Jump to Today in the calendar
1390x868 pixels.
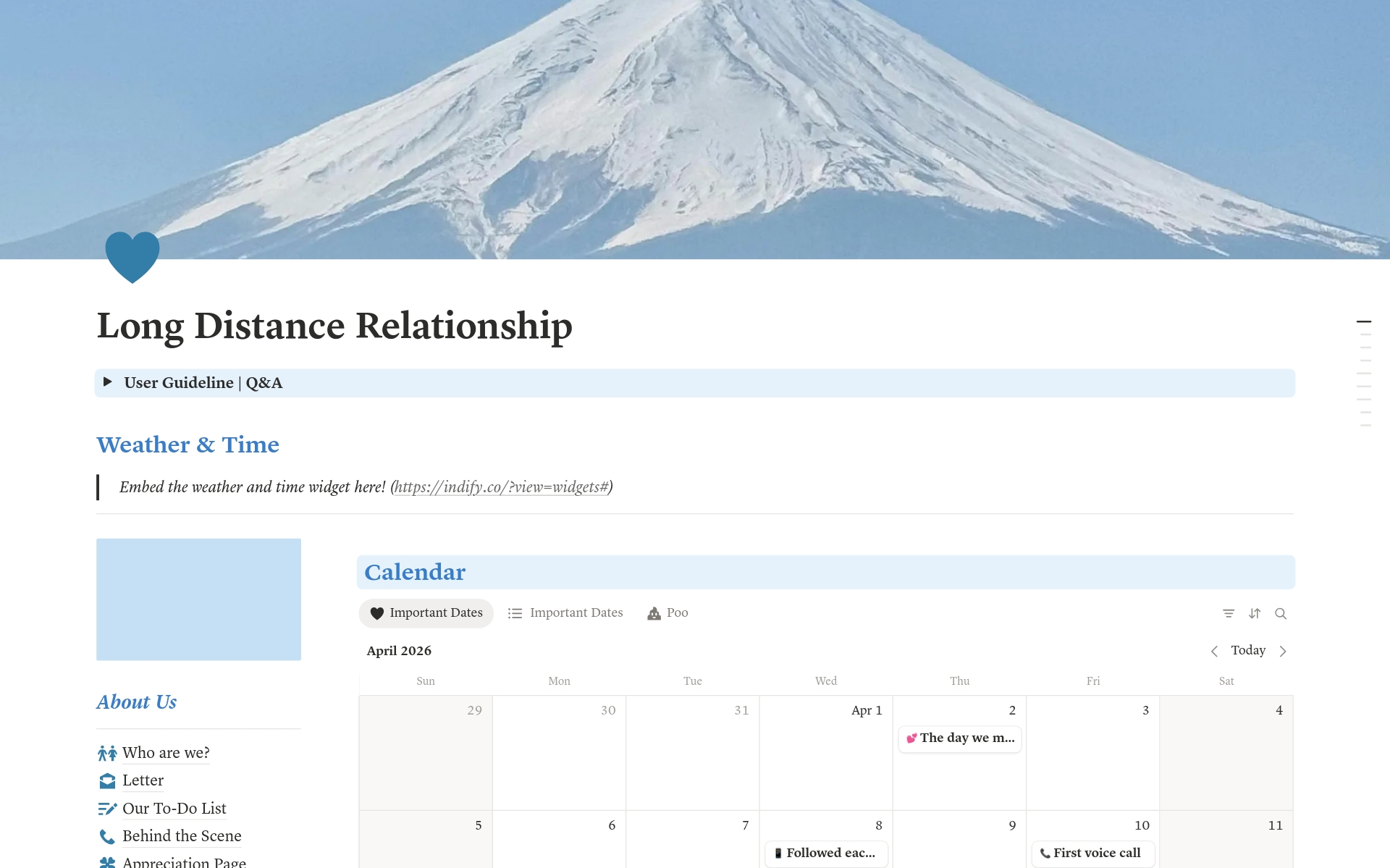(x=1248, y=650)
